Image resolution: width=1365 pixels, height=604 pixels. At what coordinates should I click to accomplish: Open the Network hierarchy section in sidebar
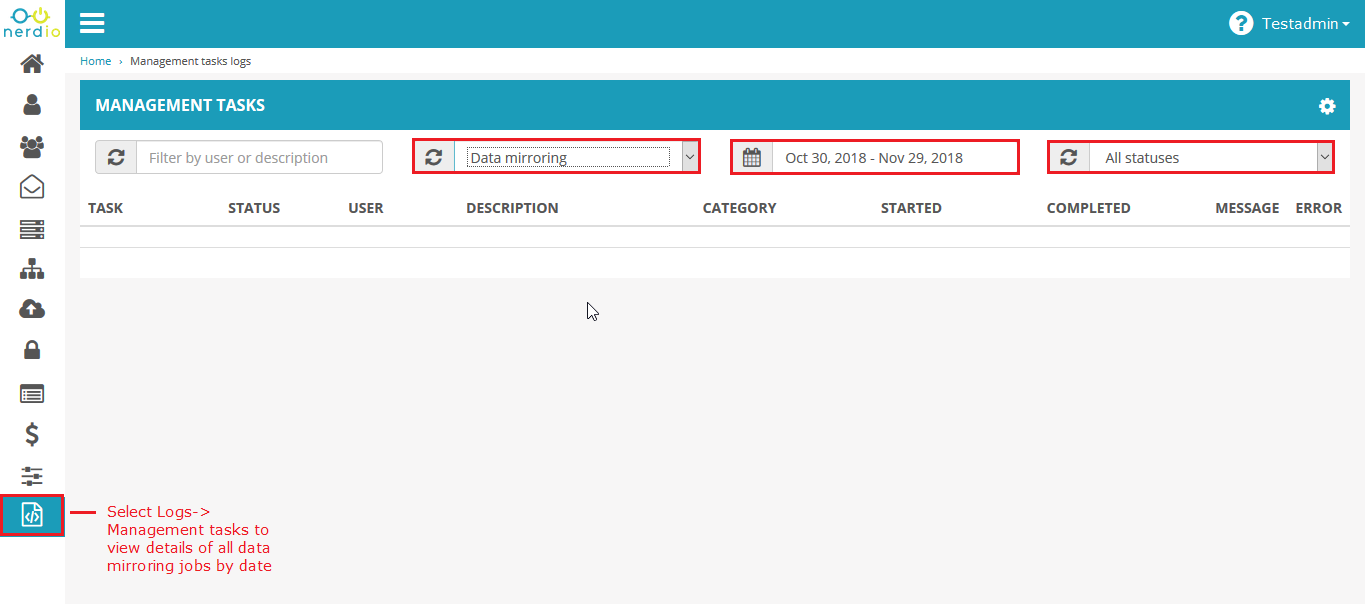pyautogui.click(x=32, y=269)
